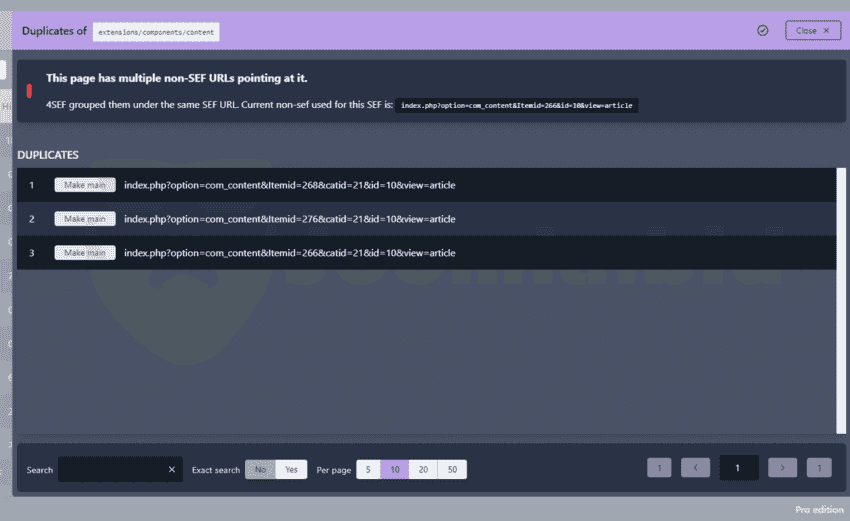Screen dimensions: 850x521
Task: Click into the Search input field
Action: click(x=110, y=470)
